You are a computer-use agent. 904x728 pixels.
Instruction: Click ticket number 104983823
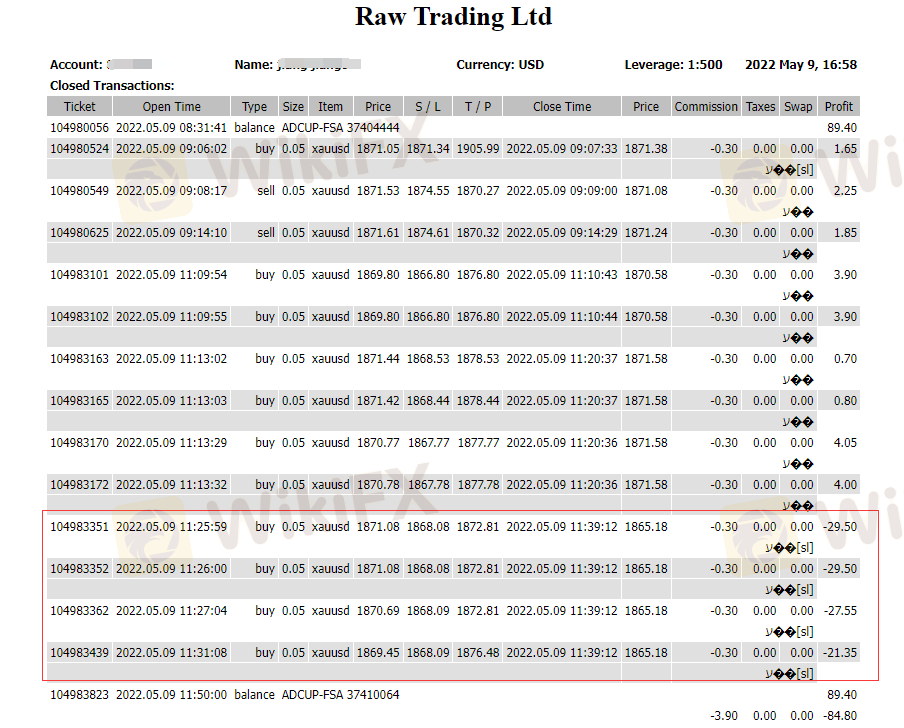click(80, 695)
